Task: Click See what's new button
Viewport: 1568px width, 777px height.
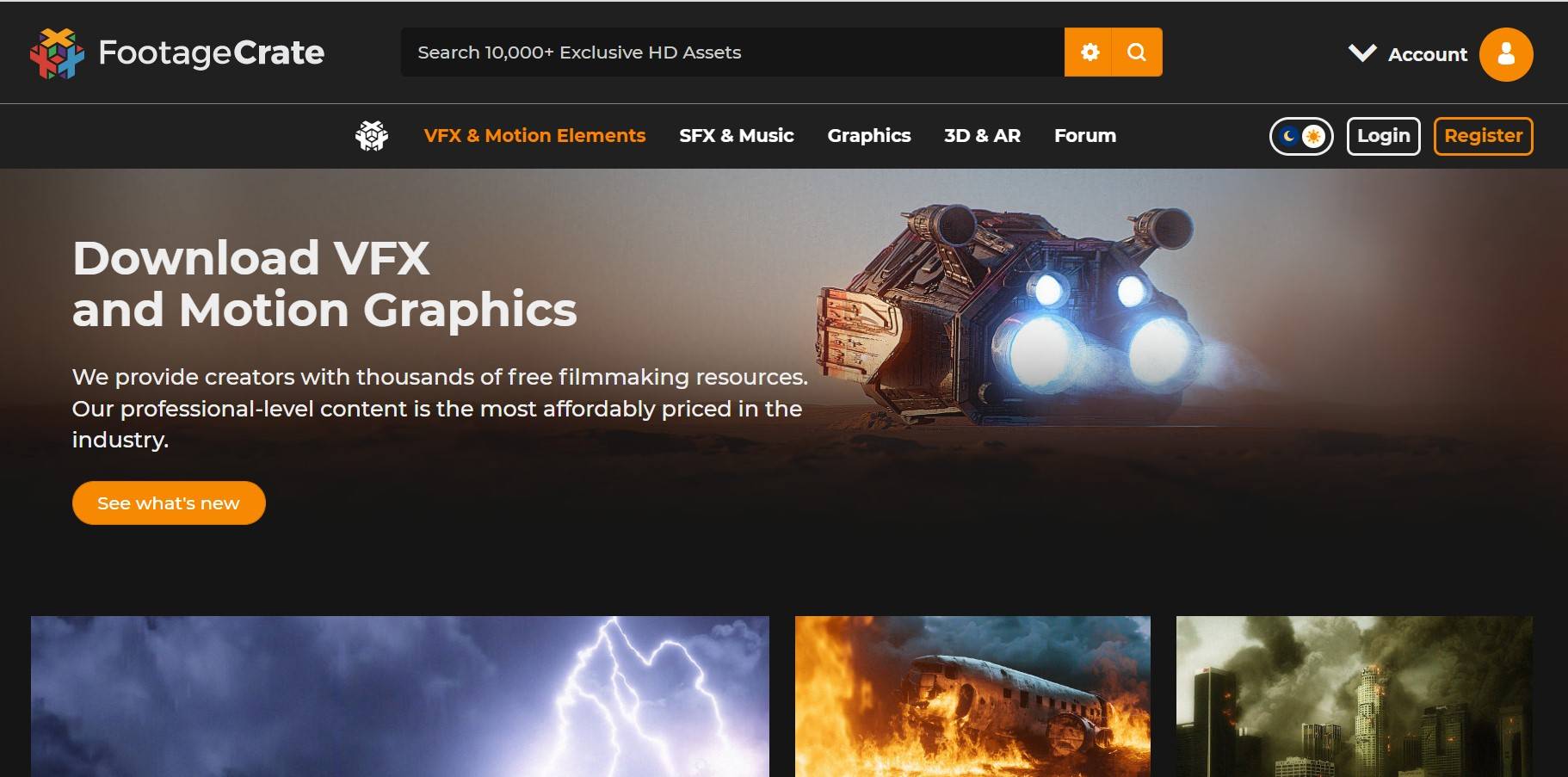Action: tap(169, 503)
